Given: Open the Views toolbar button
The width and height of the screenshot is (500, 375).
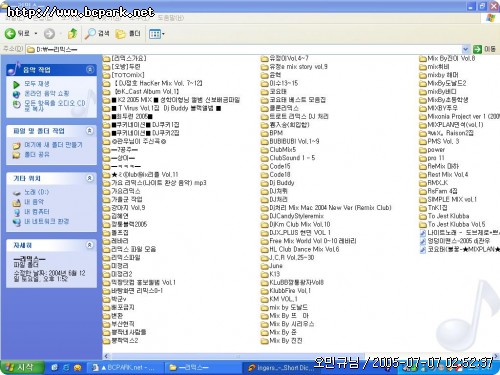Looking at the screenshot, I should click(x=156, y=34).
